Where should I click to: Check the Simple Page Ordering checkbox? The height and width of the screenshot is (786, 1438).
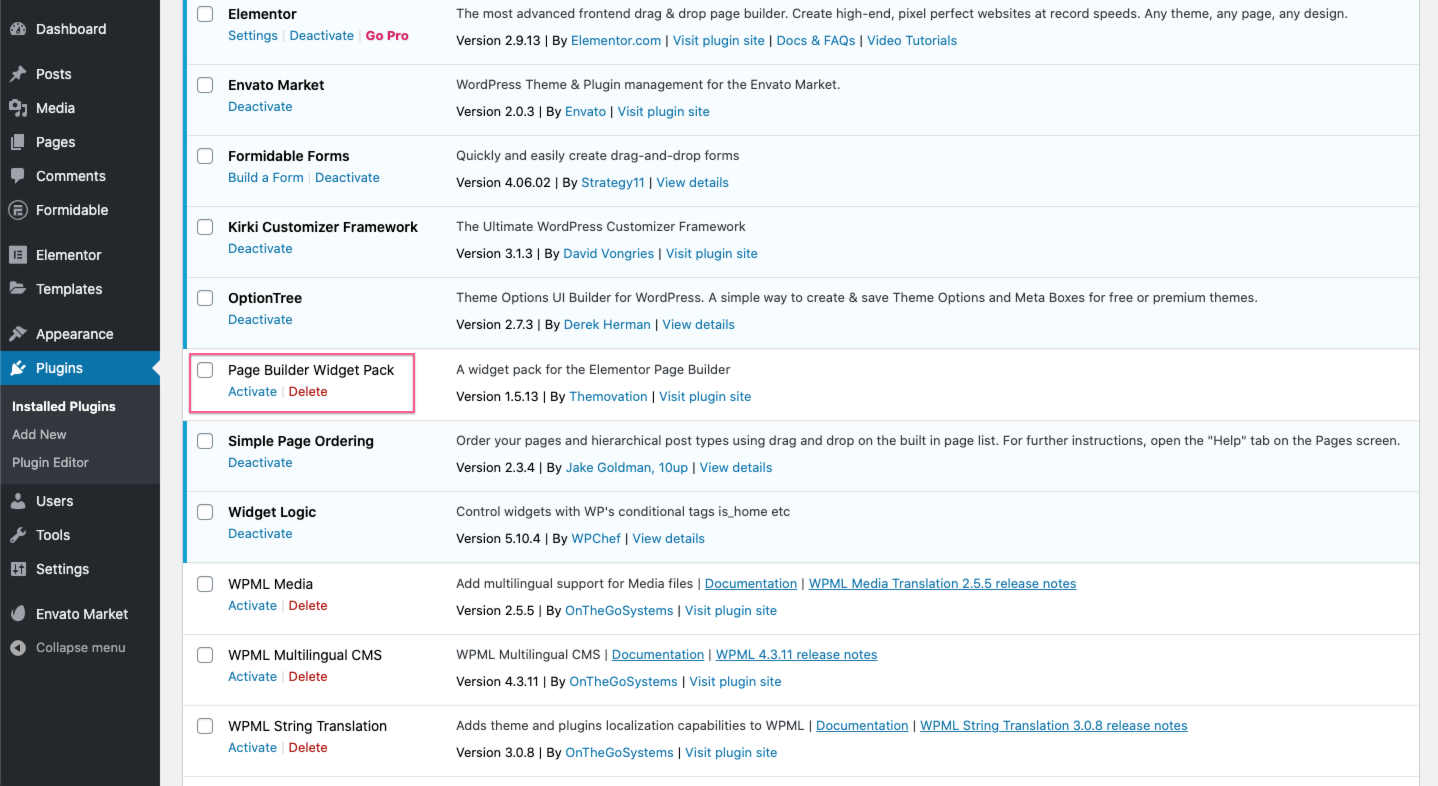(205, 441)
